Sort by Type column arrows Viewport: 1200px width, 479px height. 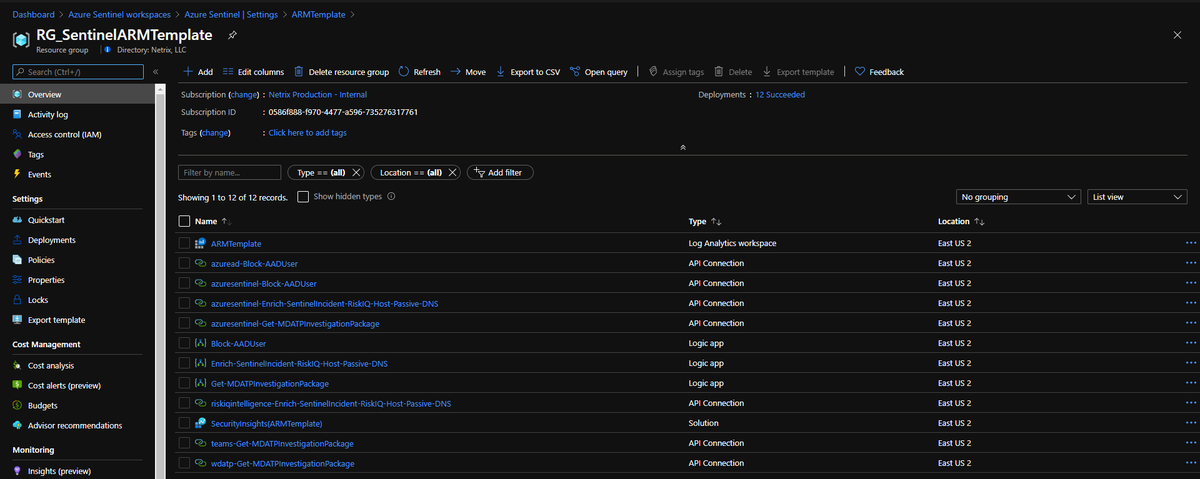(716, 221)
